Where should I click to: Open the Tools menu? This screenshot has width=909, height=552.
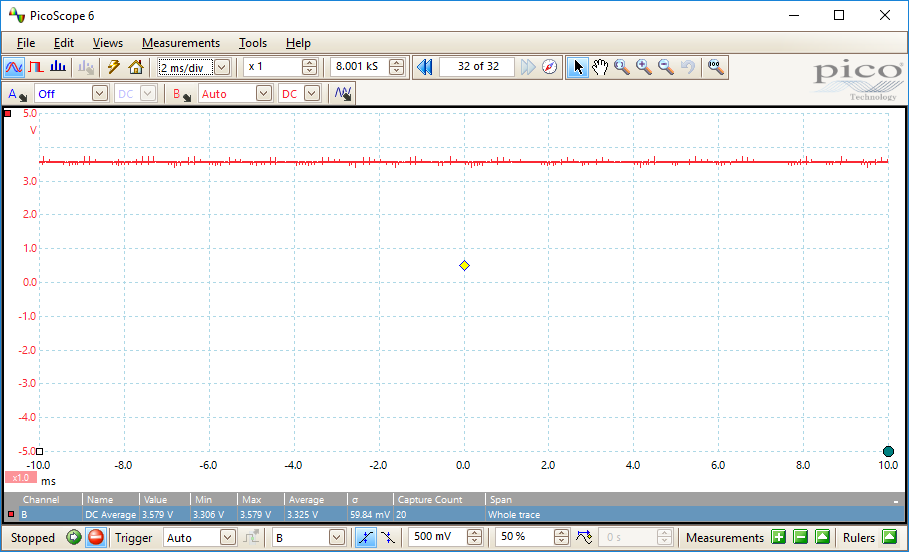[253, 43]
